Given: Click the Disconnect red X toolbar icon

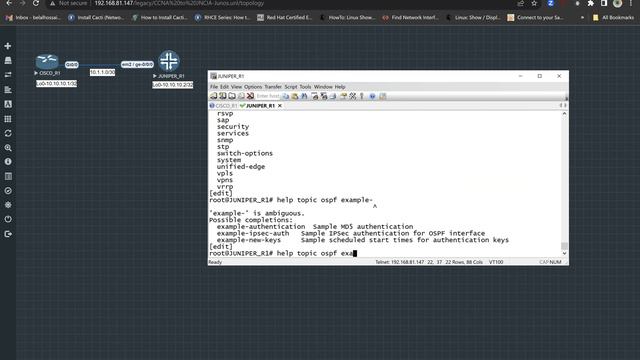Looking at the screenshot, I should coord(250,96).
